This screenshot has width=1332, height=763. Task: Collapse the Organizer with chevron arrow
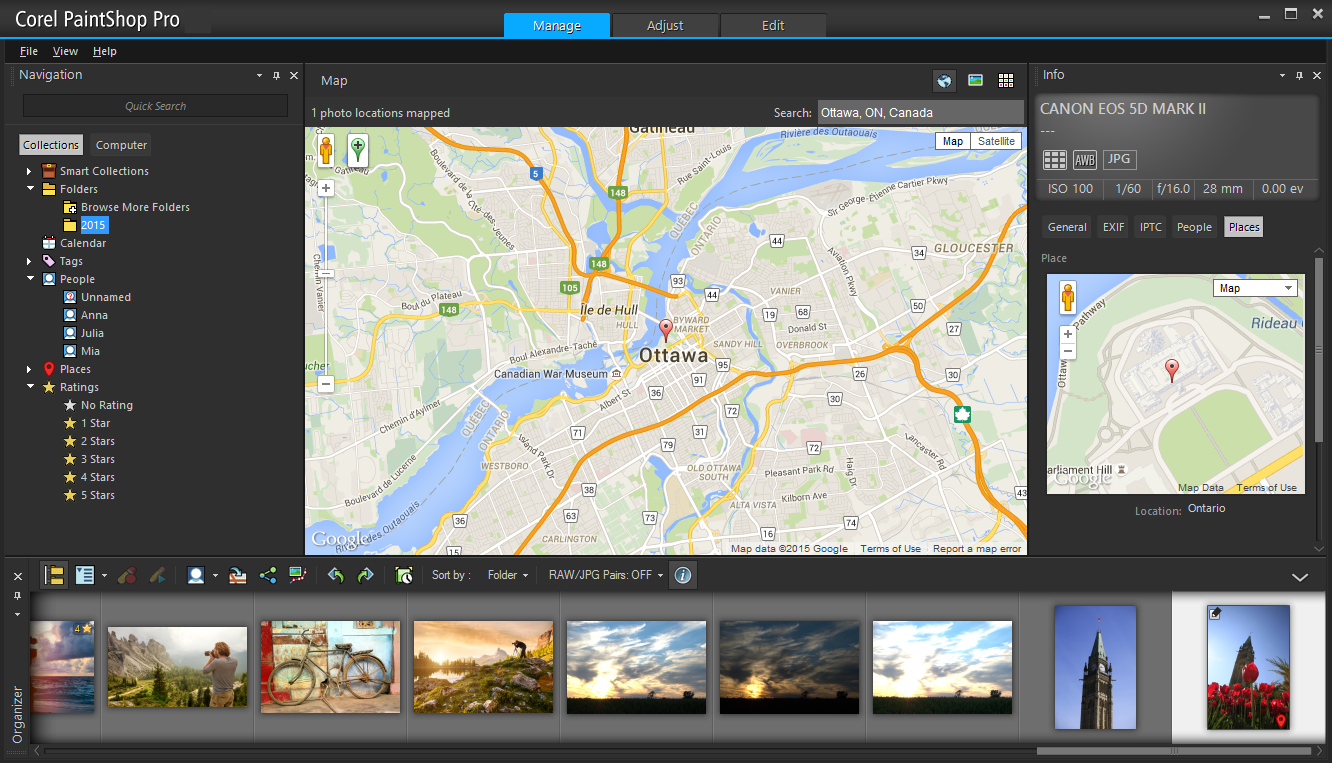1300,577
